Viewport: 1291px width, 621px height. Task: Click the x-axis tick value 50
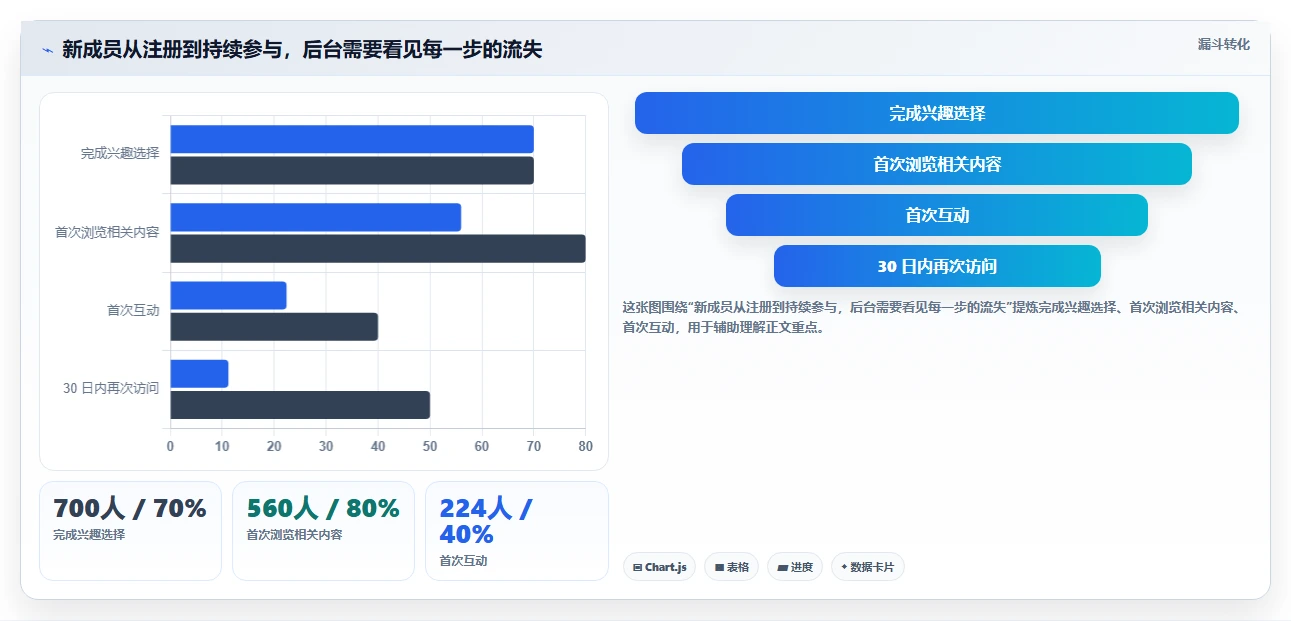(x=430, y=446)
